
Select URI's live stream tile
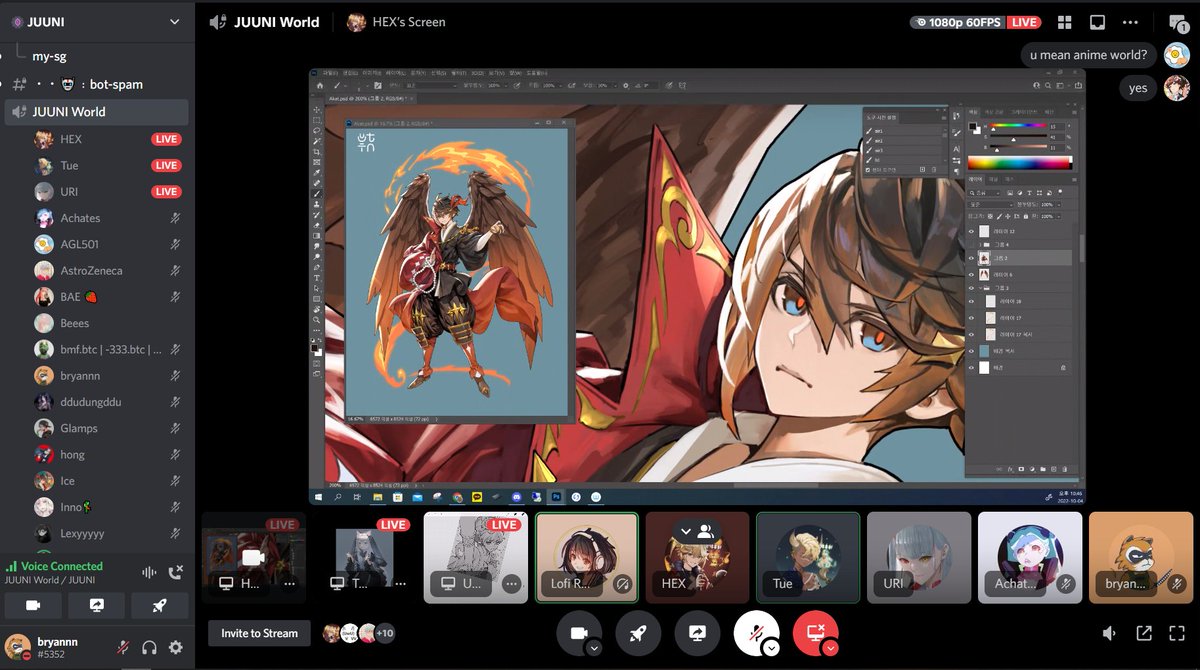(475, 558)
